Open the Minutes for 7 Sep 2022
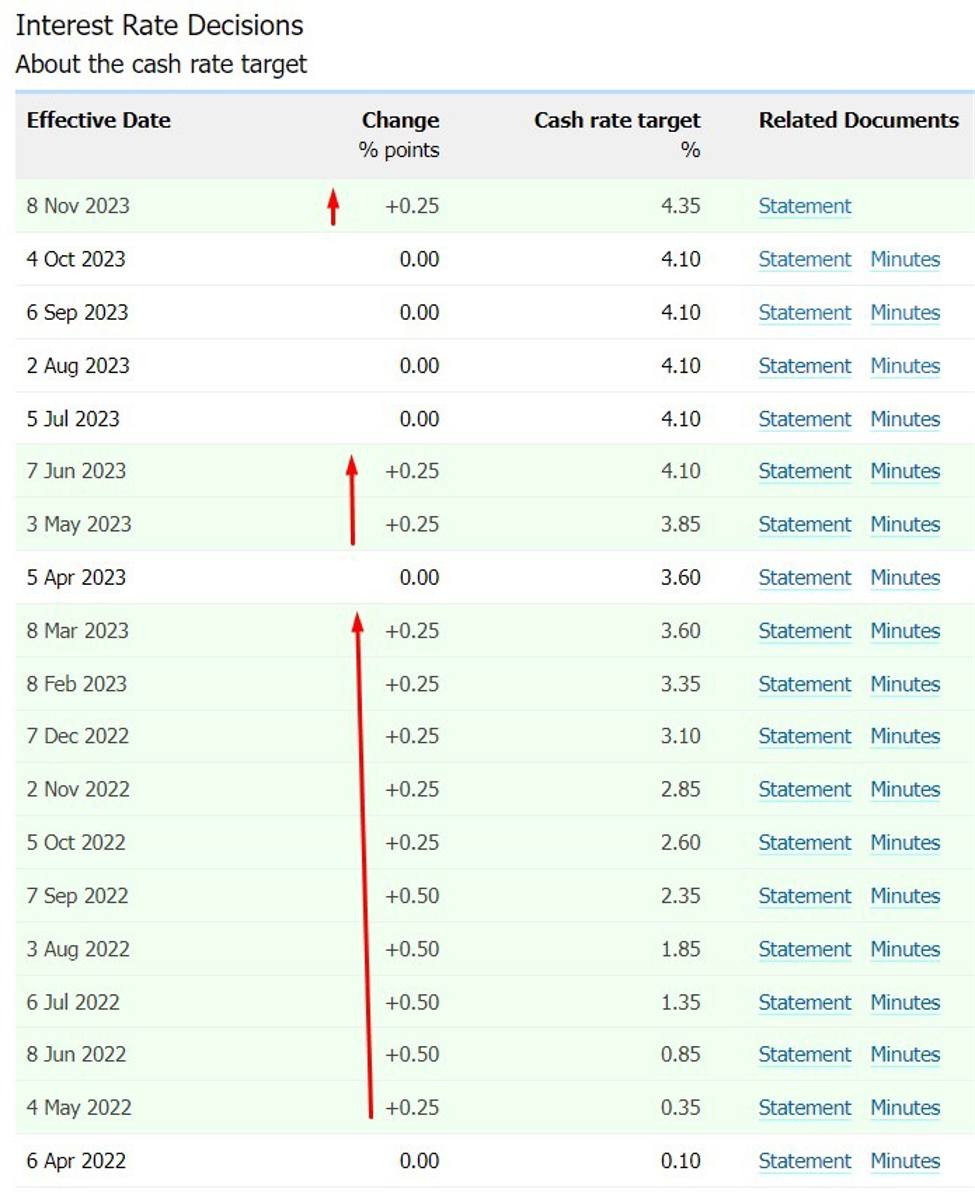The image size is (975, 1192). tap(905, 896)
